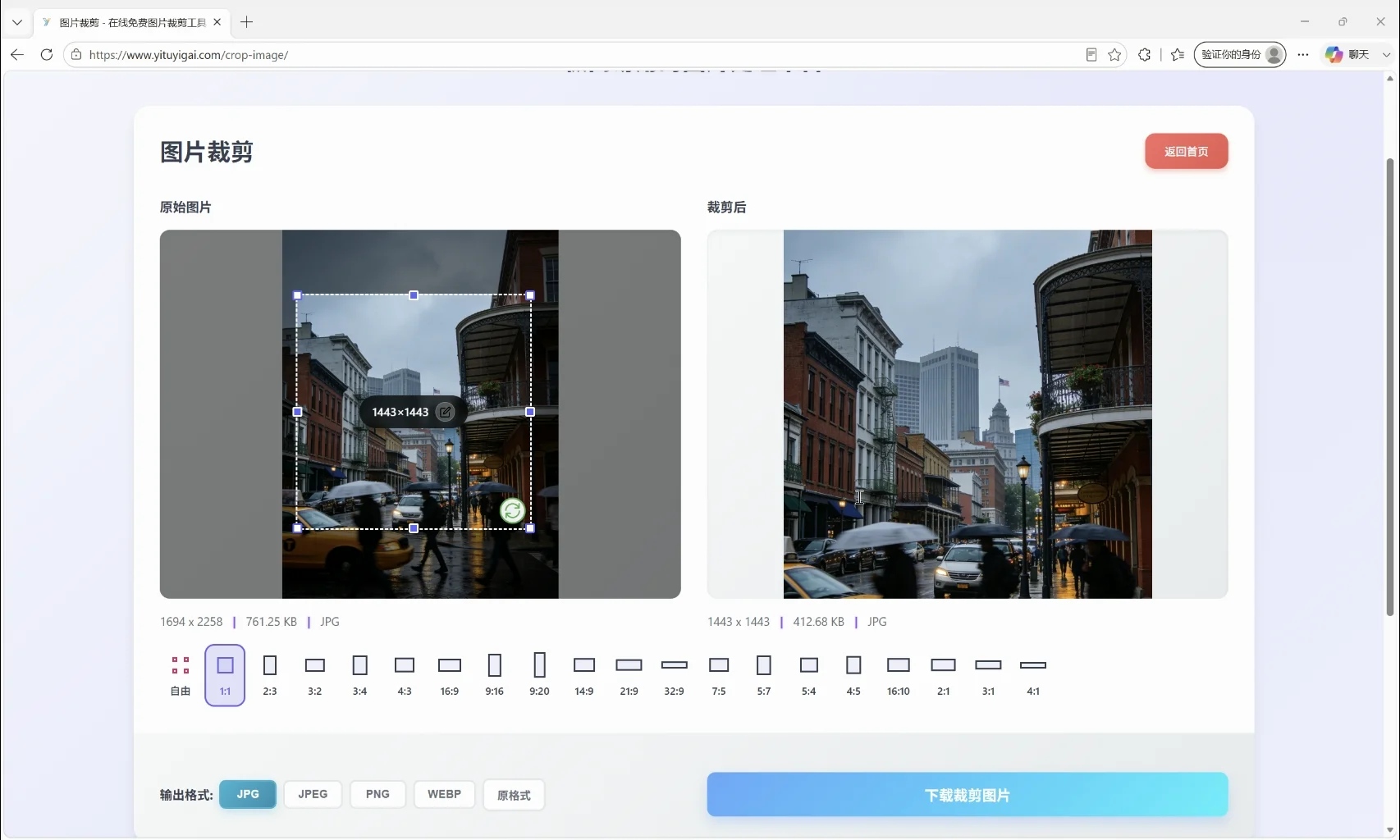Select the 14:9 crop ratio
1400x840 pixels.
[584, 675]
